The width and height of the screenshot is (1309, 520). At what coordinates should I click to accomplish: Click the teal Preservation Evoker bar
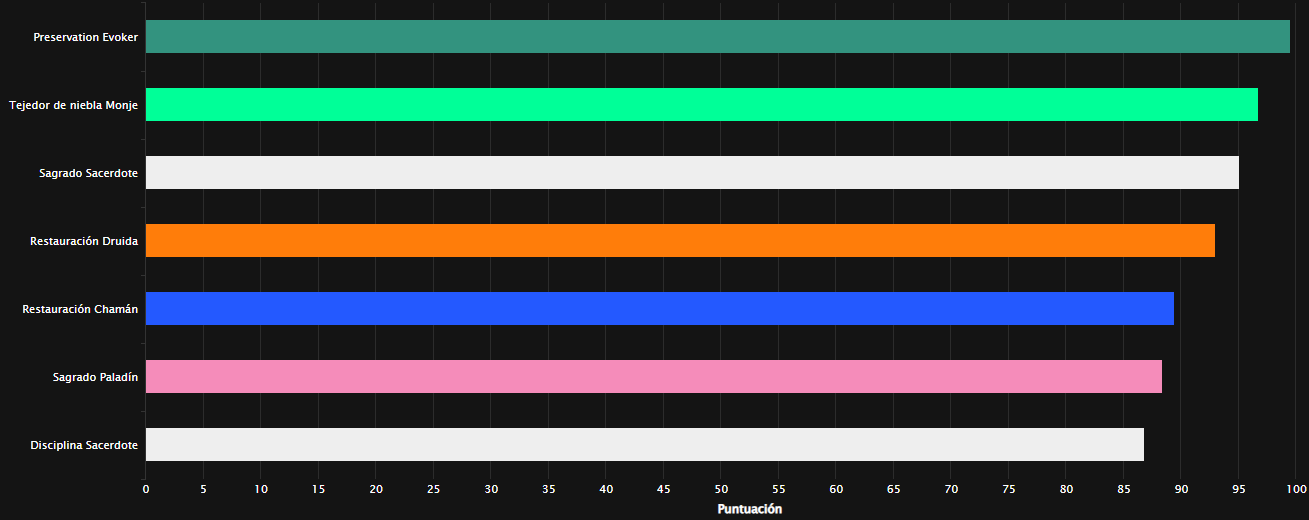[x=717, y=37]
